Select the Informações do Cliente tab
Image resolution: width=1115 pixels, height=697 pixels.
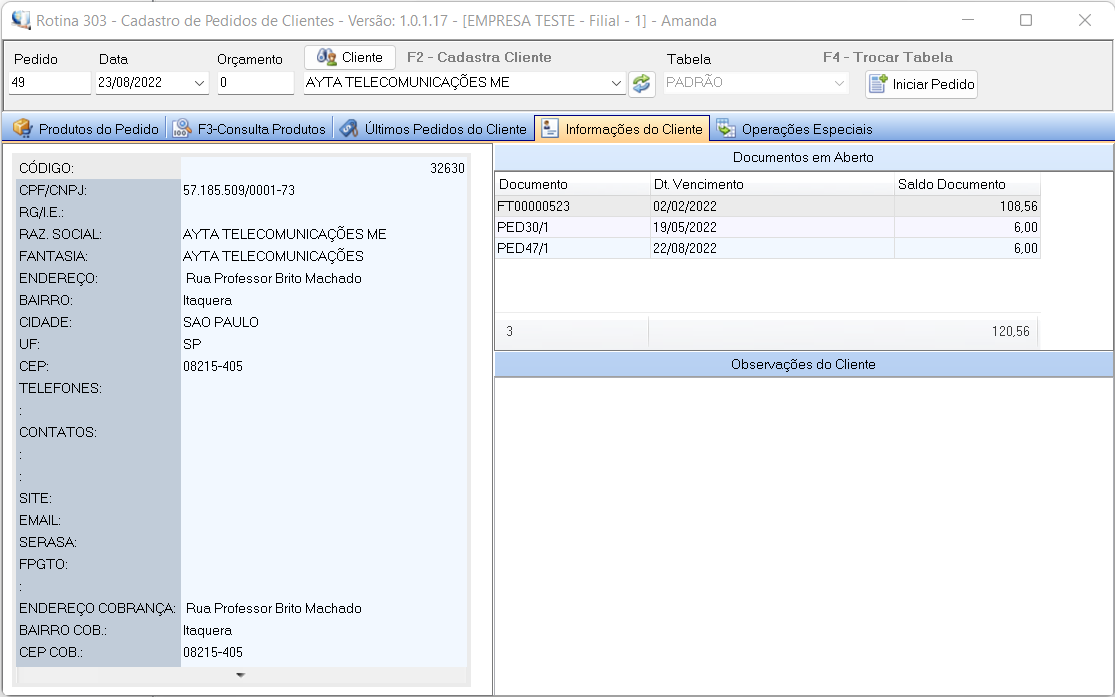pos(622,129)
